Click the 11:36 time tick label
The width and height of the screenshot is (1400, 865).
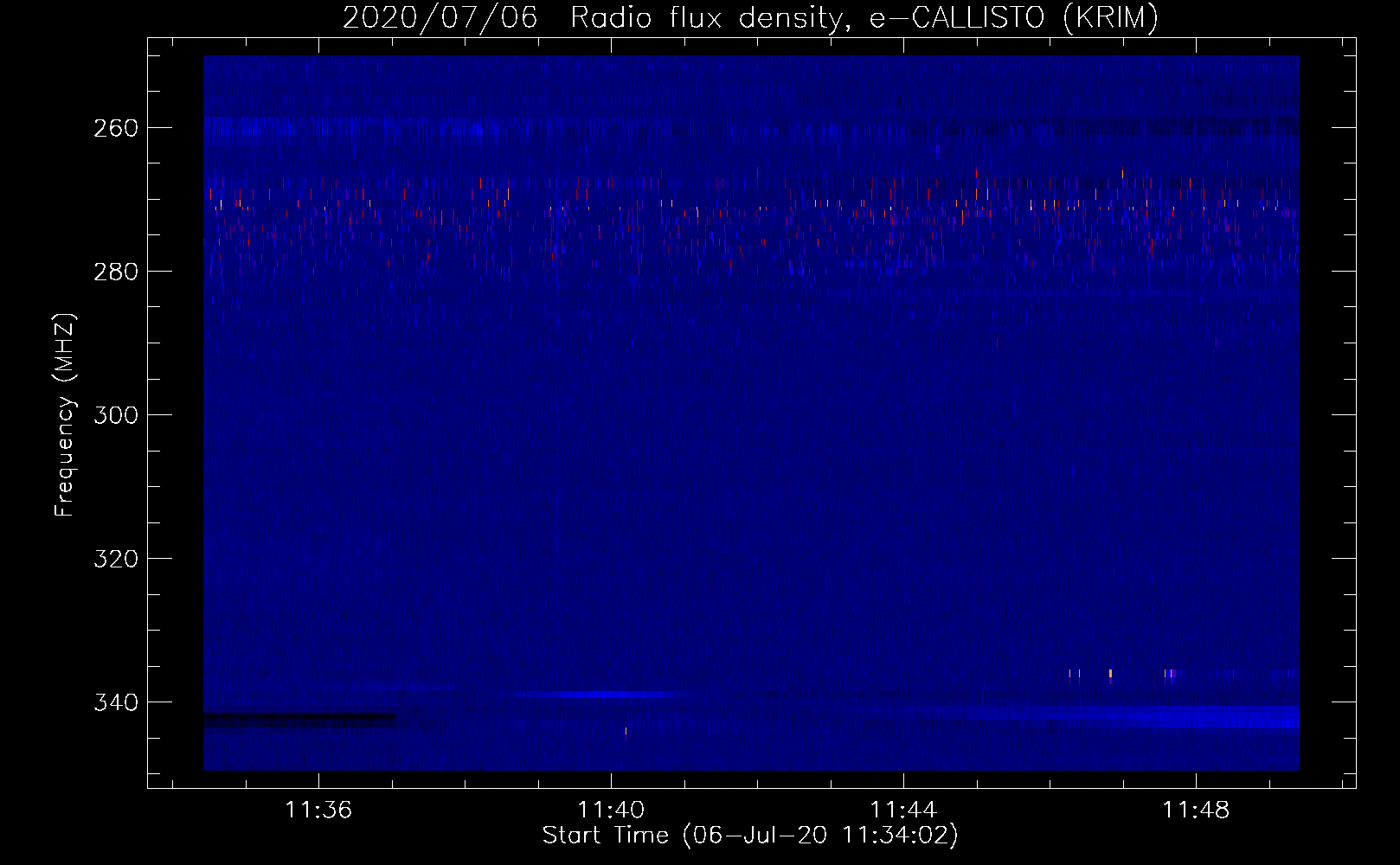(x=318, y=811)
